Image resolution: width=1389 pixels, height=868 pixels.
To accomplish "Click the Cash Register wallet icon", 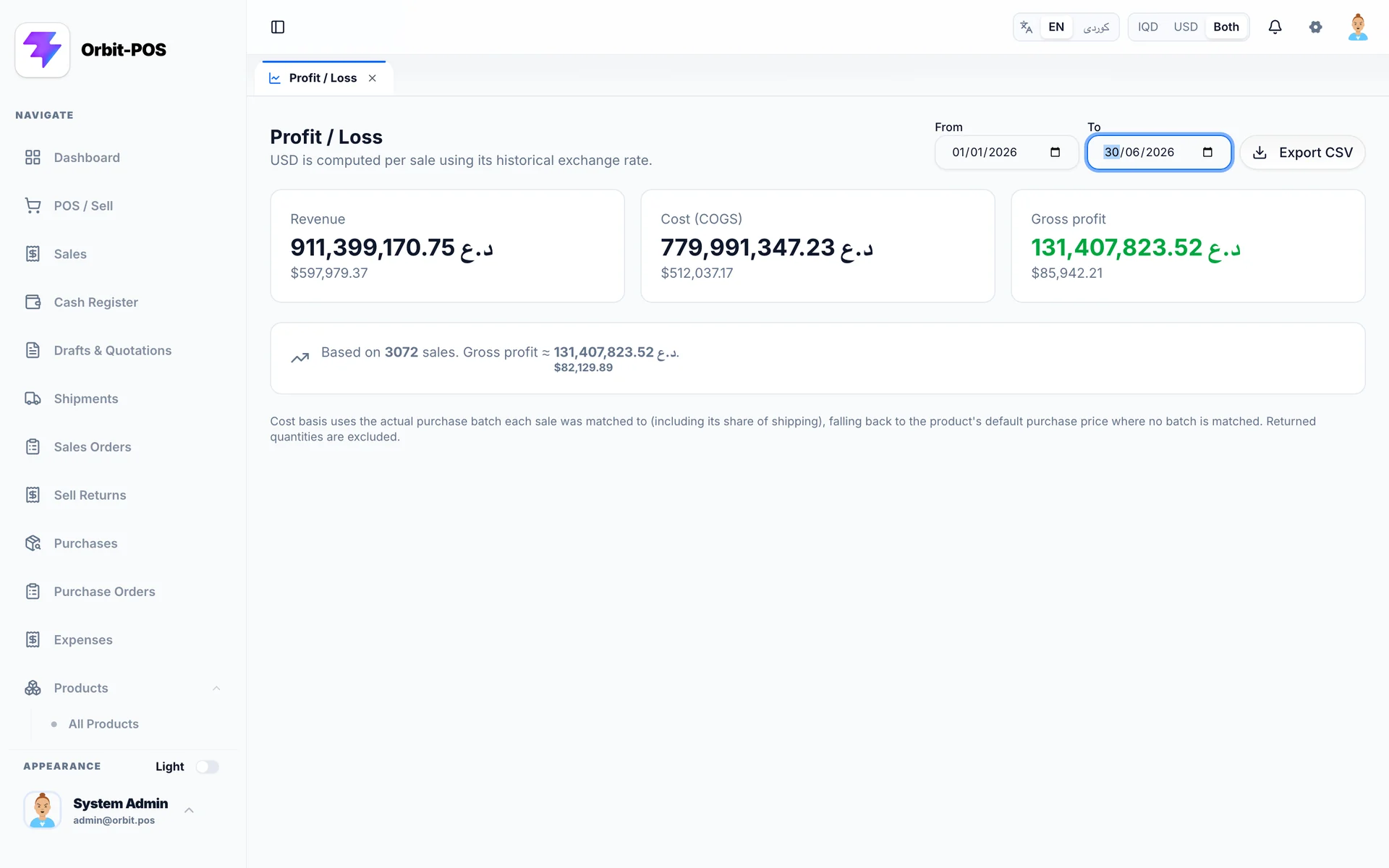I will (x=33, y=302).
